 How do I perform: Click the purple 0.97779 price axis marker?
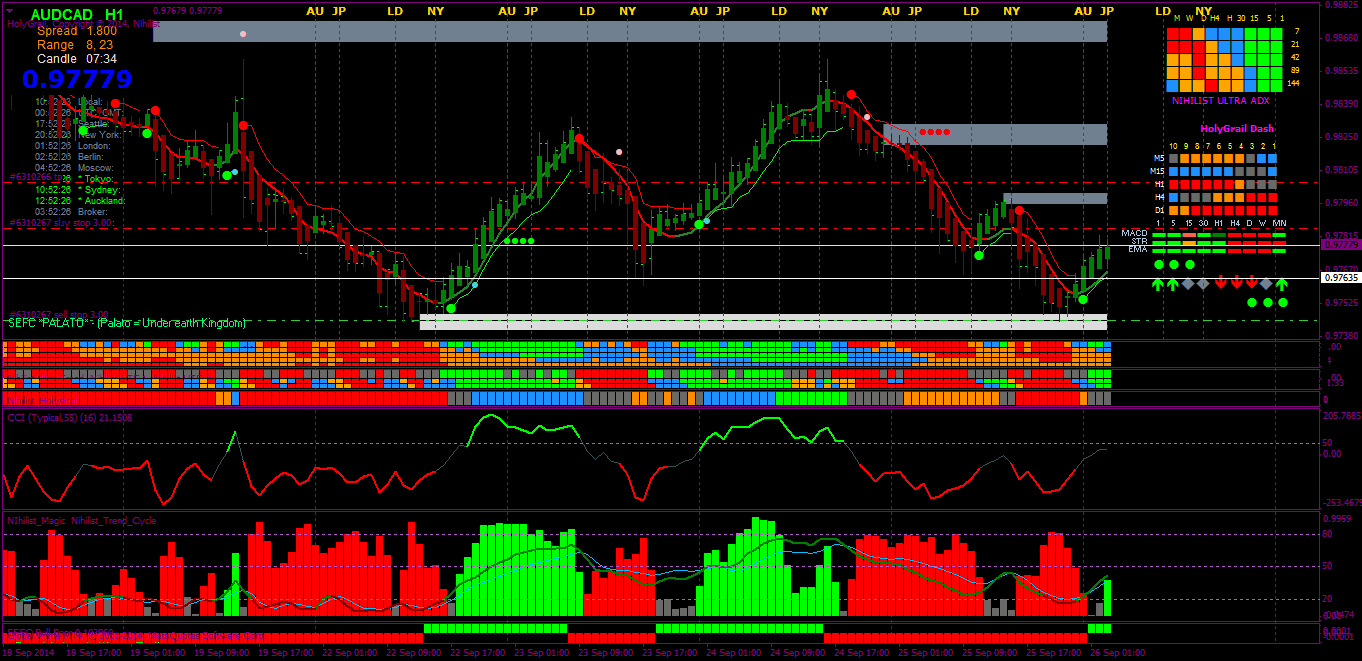coord(1340,244)
